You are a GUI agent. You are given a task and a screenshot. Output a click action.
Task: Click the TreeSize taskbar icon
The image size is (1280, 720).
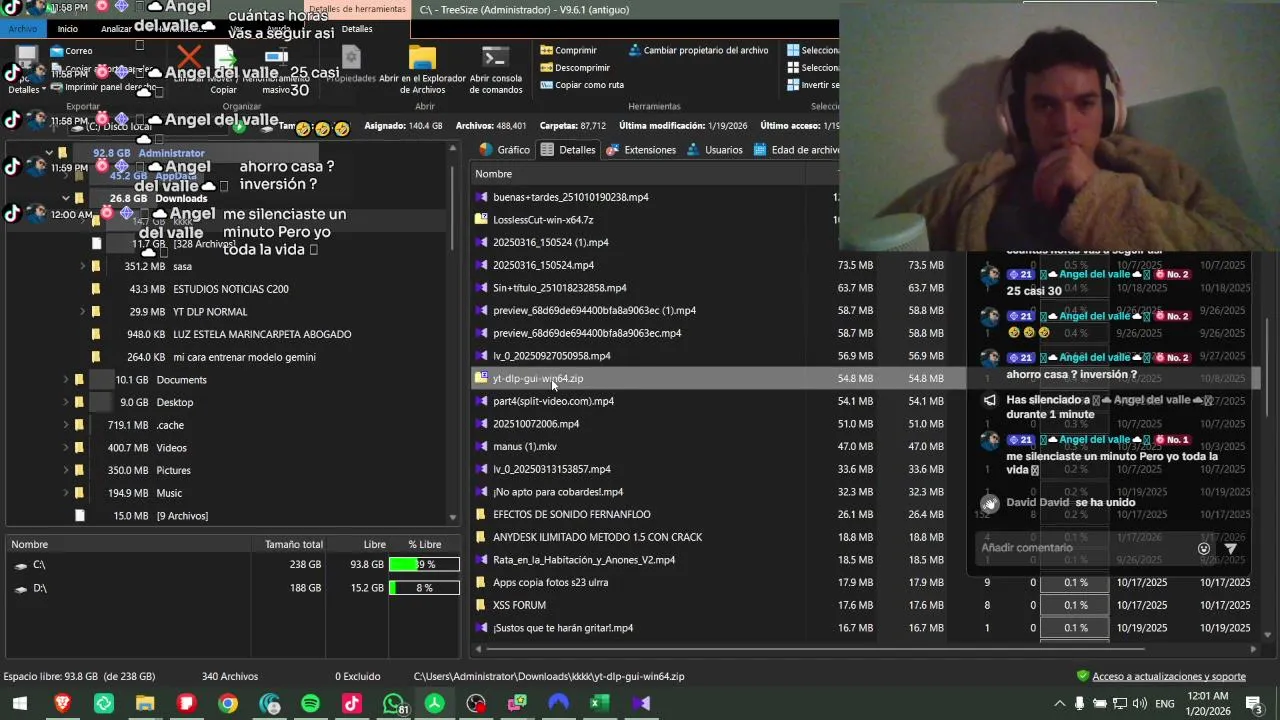click(x=434, y=704)
